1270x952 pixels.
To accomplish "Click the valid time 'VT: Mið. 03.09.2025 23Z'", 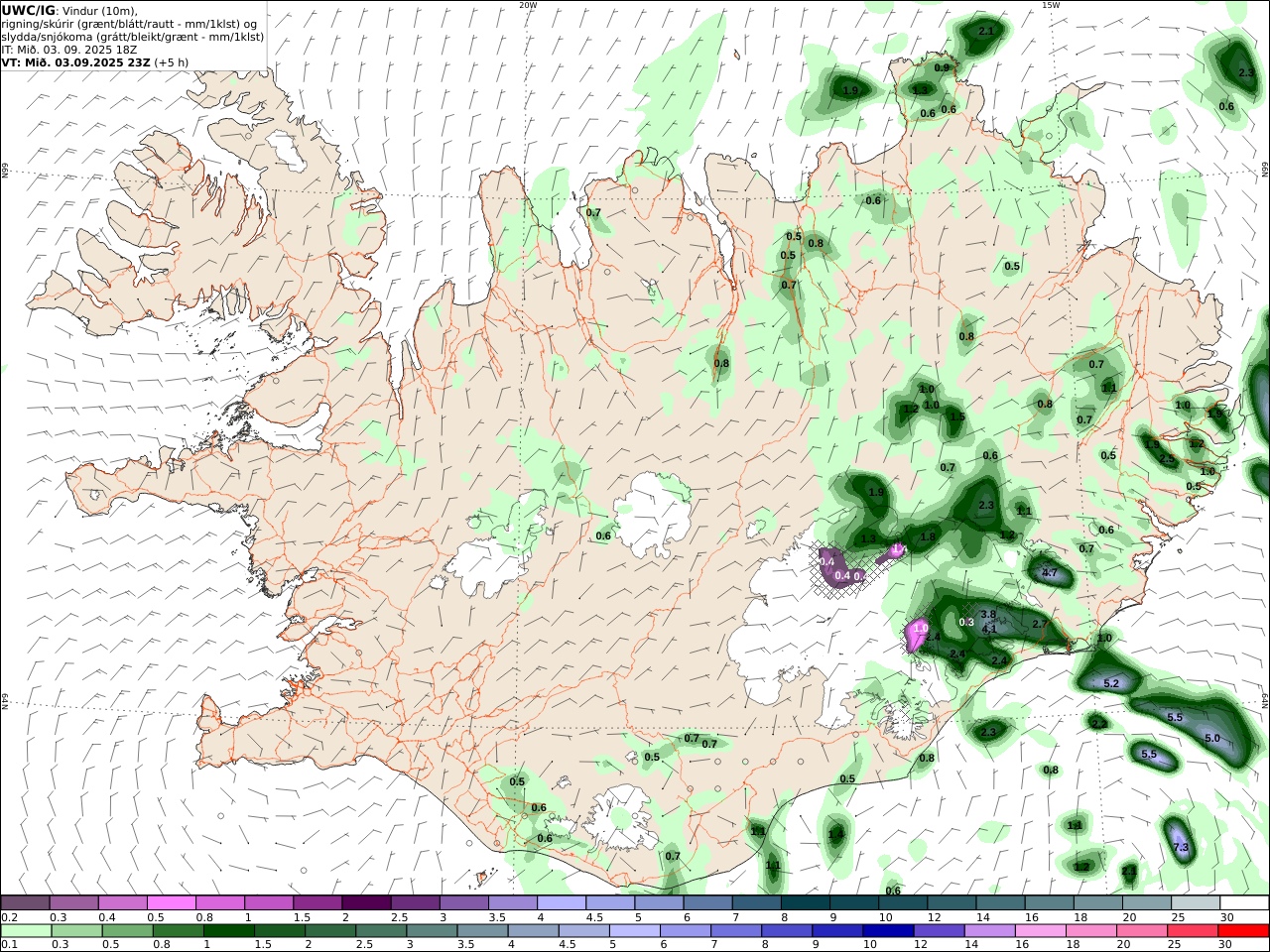I will tap(75, 61).
